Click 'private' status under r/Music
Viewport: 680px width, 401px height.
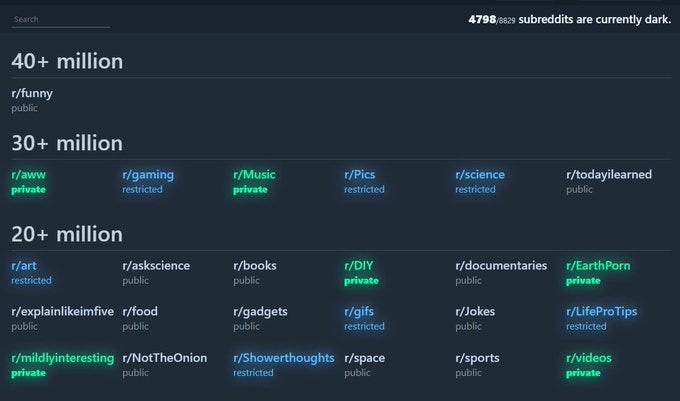pyautogui.click(x=250, y=190)
